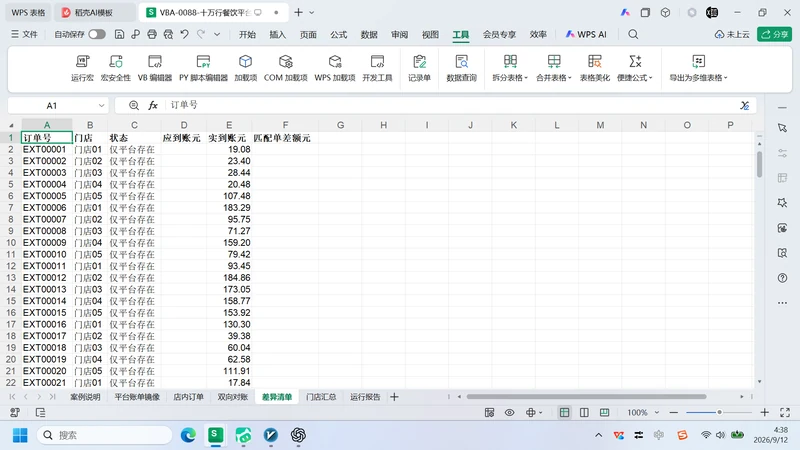
Task: Open WPS AI button
Action: tap(586, 34)
